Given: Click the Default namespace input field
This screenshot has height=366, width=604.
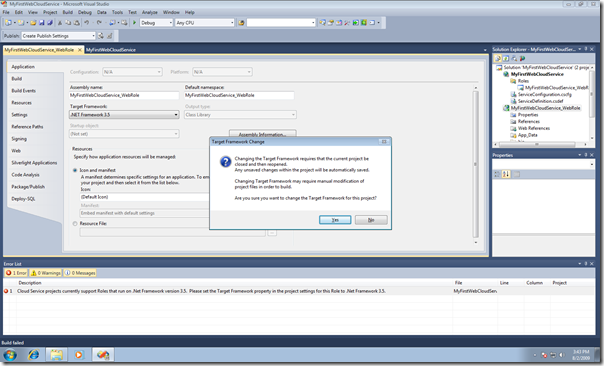Looking at the screenshot, I should point(239,95).
